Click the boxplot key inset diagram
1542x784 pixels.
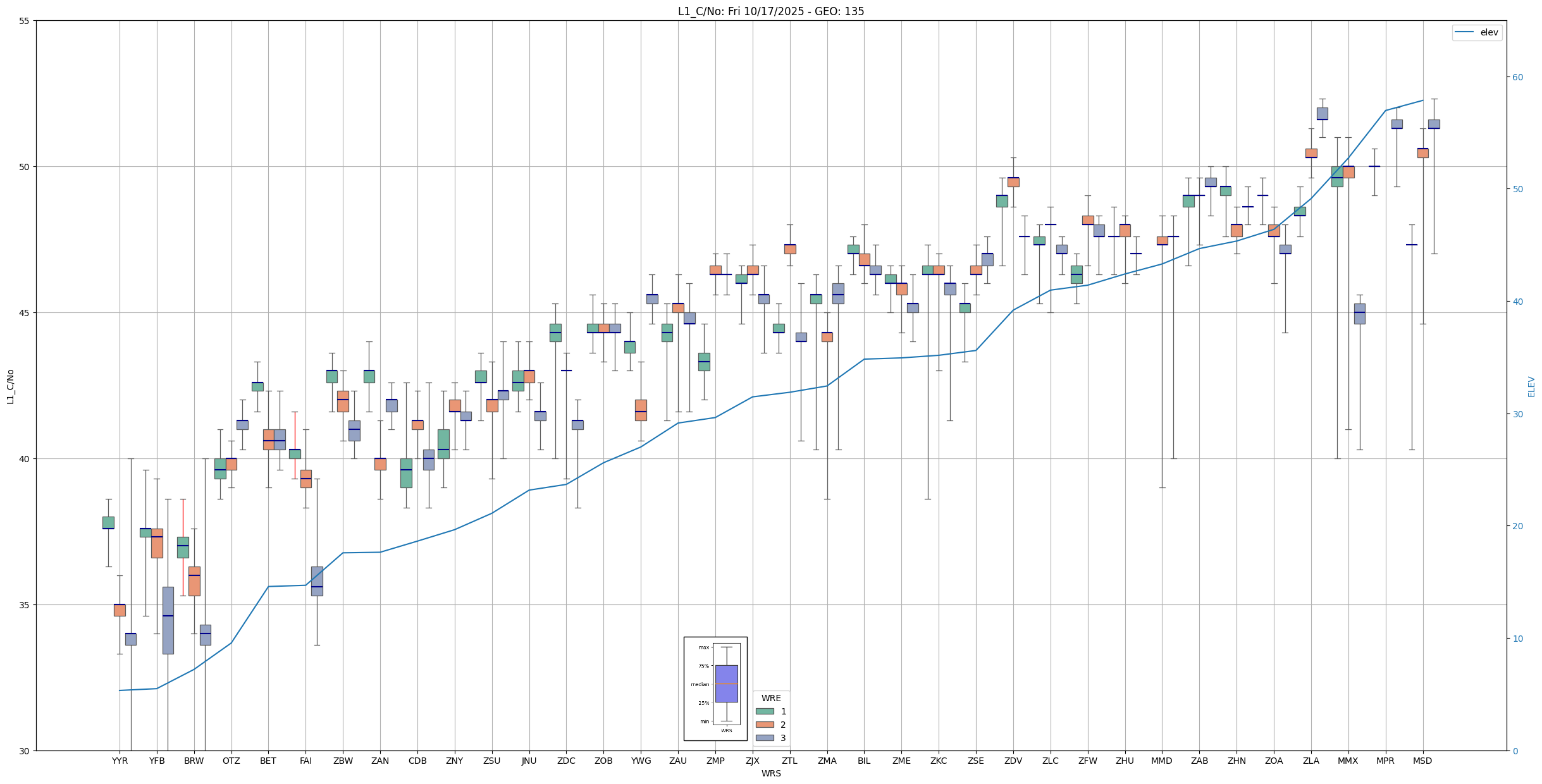click(x=715, y=688)
